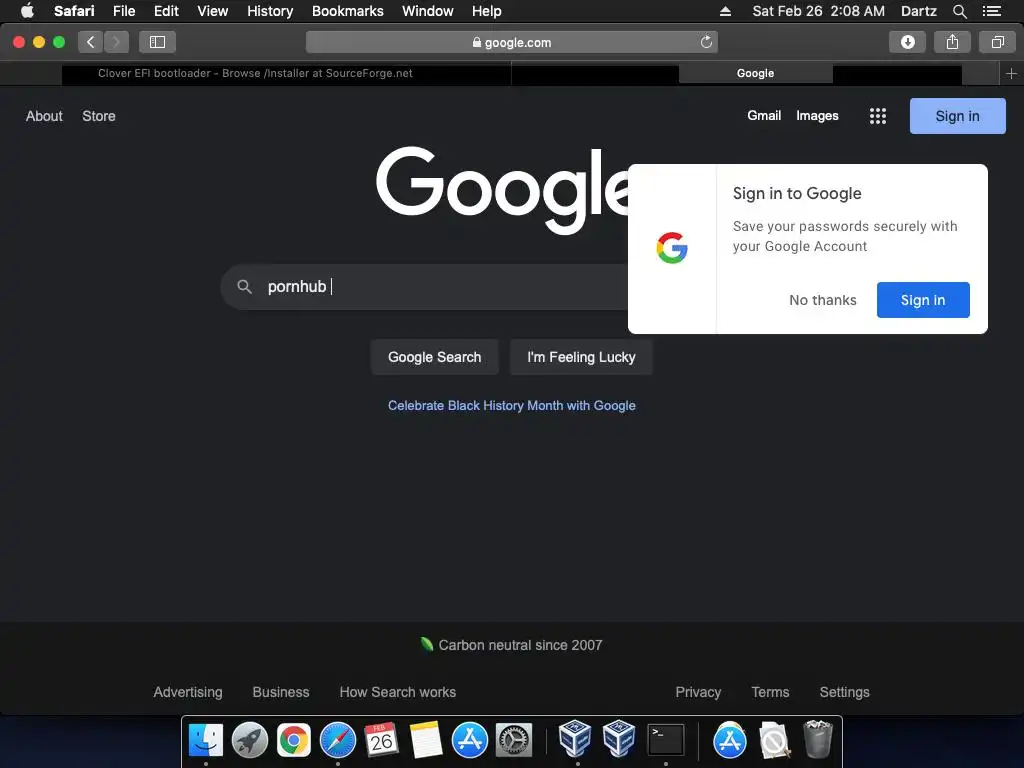The image size is (1024, 768).
Task: Click the magnifier icon in Google search box
Action: pos(244,287)
